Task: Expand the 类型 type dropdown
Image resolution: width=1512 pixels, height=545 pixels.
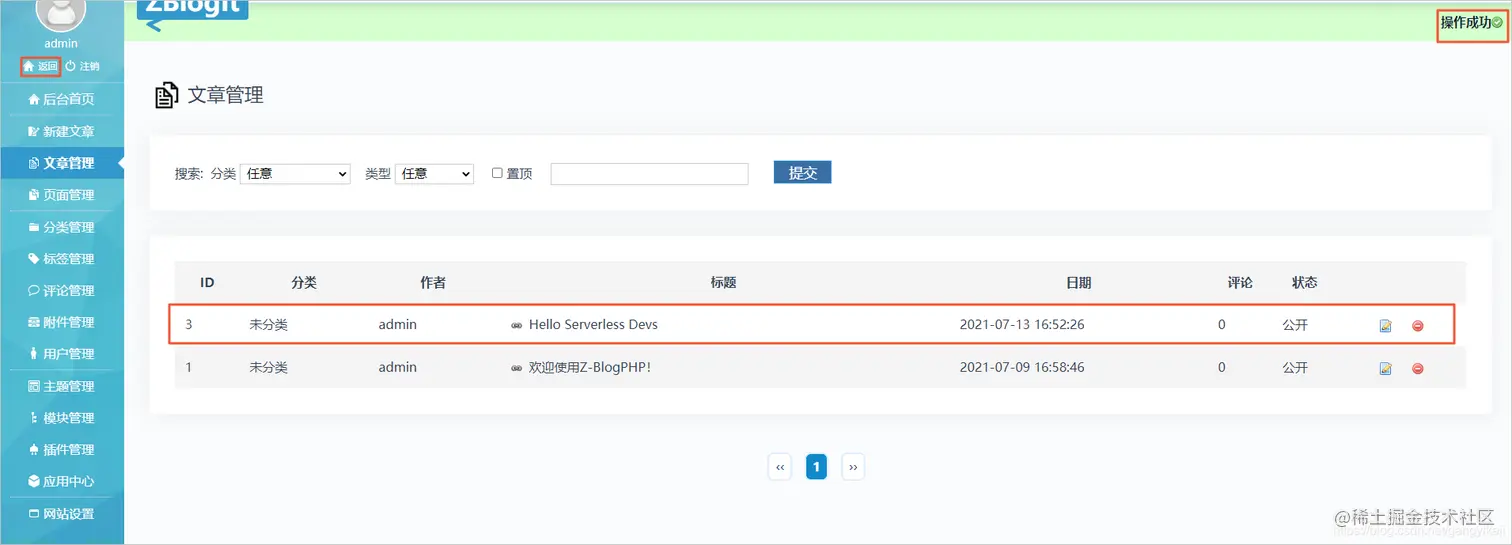Action: [x=434, y=174]
